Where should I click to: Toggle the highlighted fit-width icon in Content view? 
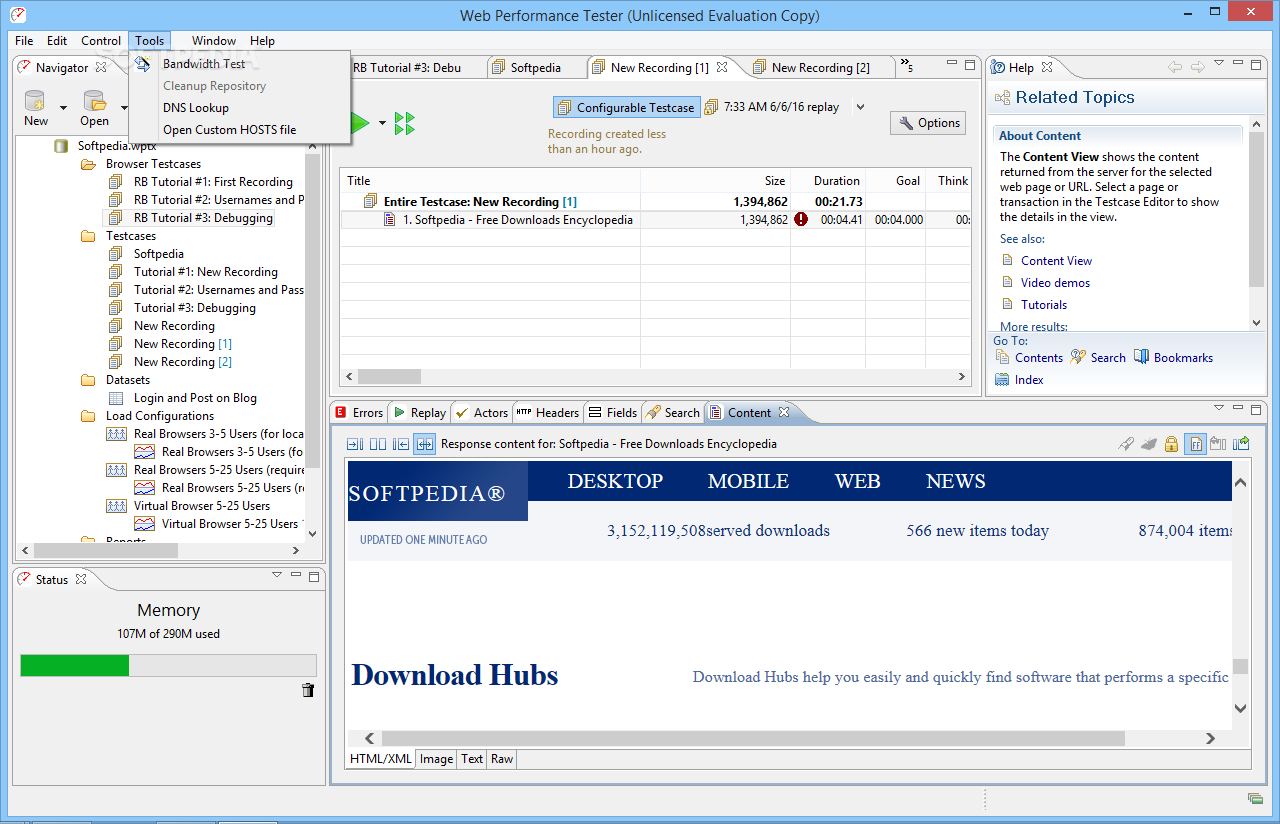[425, 444]
